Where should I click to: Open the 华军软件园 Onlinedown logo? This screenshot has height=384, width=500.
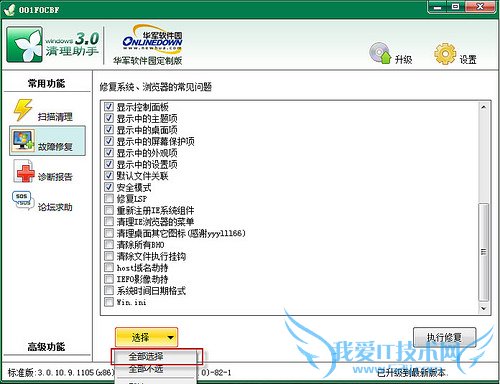[x=152, y=38]
